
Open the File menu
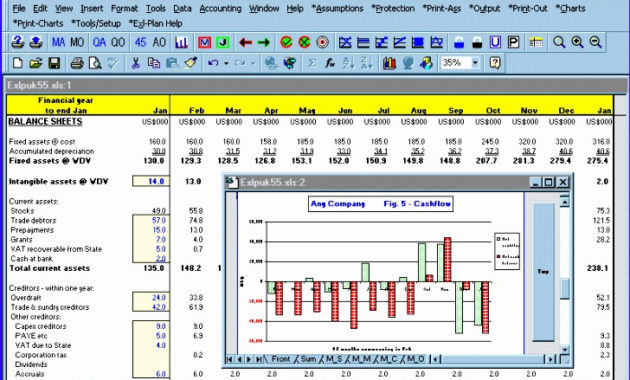tap(18, 8)
